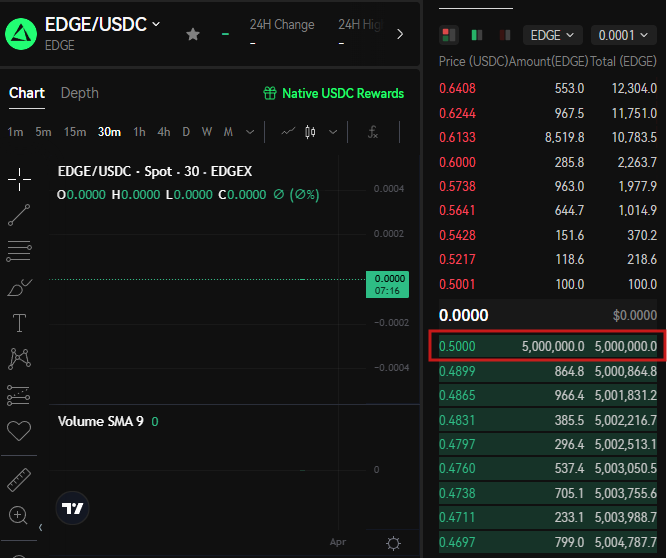Open the EDGE unit dropdown in order book

point(553,35)
